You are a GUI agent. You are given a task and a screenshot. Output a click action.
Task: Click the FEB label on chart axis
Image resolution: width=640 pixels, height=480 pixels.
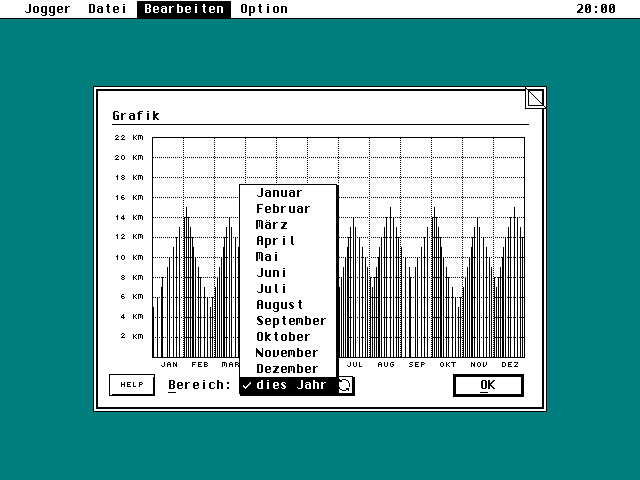(200, 364)
